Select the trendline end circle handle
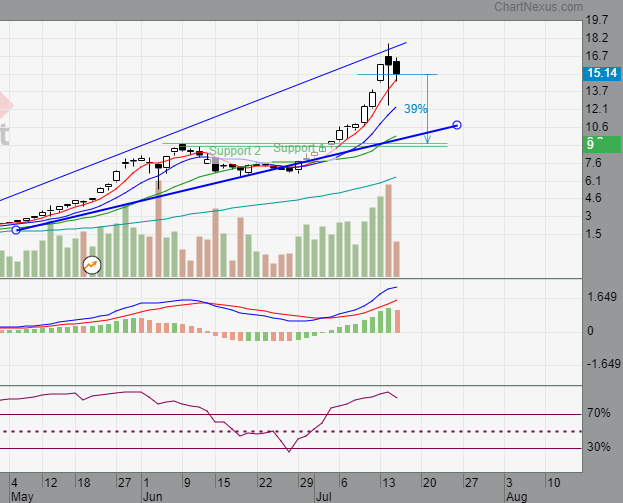The width and height of the screenshot is (623, 503). [457, 125]
